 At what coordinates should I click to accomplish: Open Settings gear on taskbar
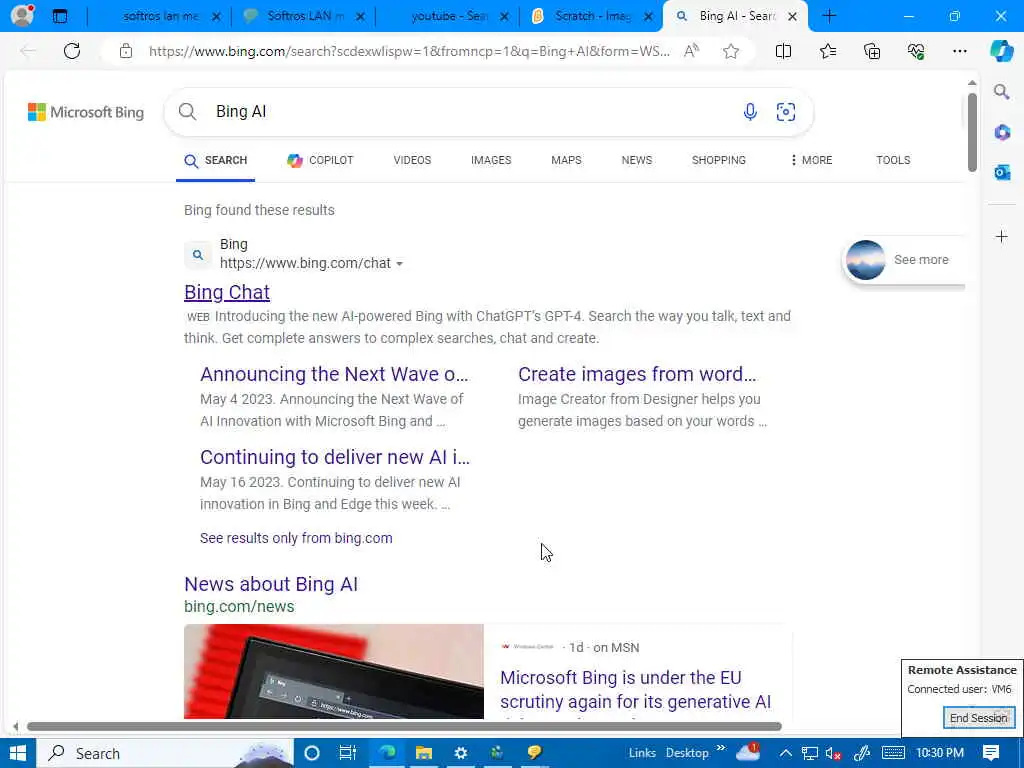(x=461, y=753)
